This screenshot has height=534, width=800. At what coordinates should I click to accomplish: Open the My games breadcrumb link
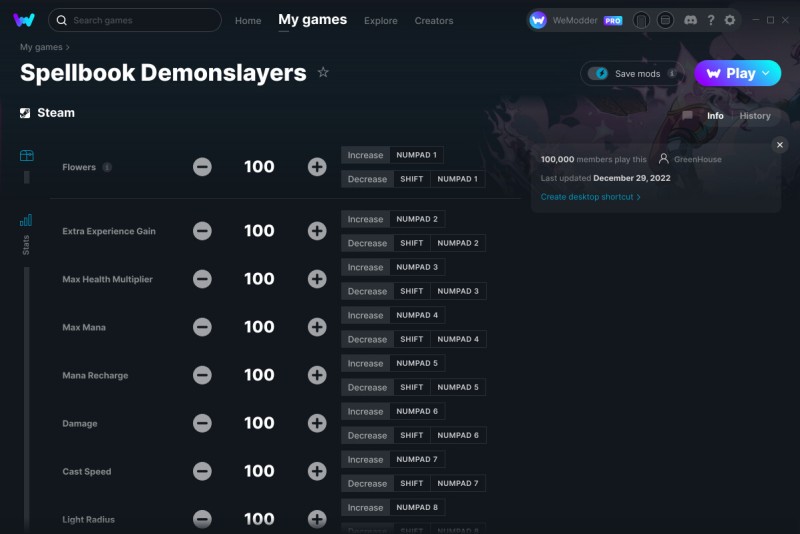pos(41,47)
